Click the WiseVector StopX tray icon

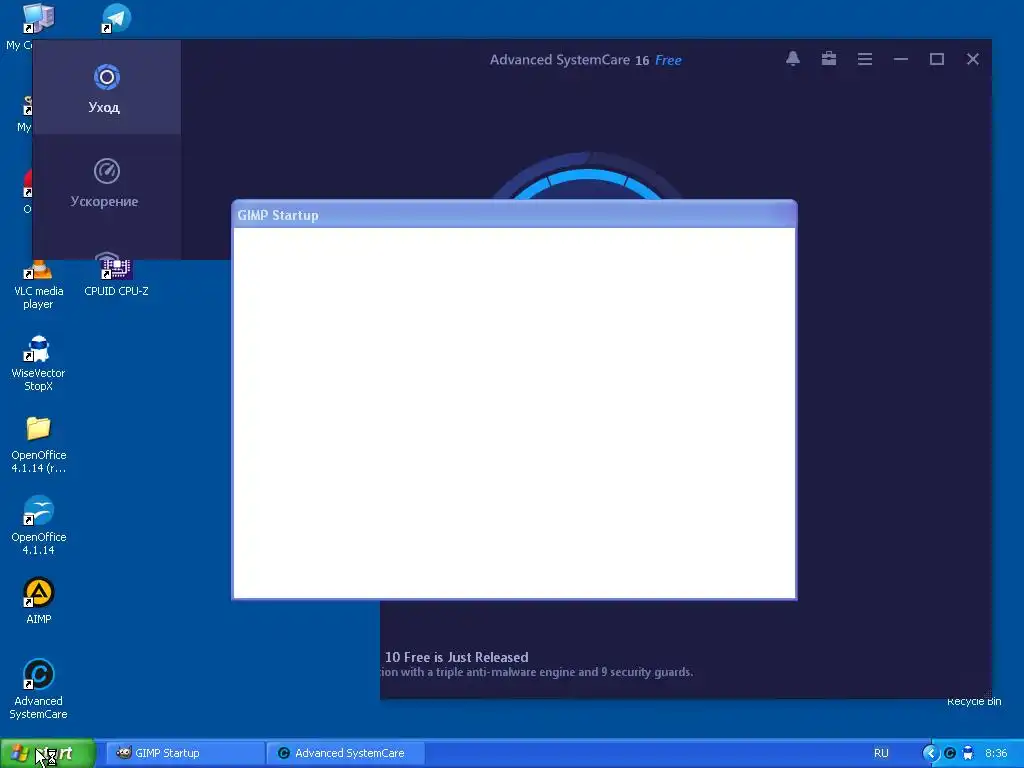968,753
